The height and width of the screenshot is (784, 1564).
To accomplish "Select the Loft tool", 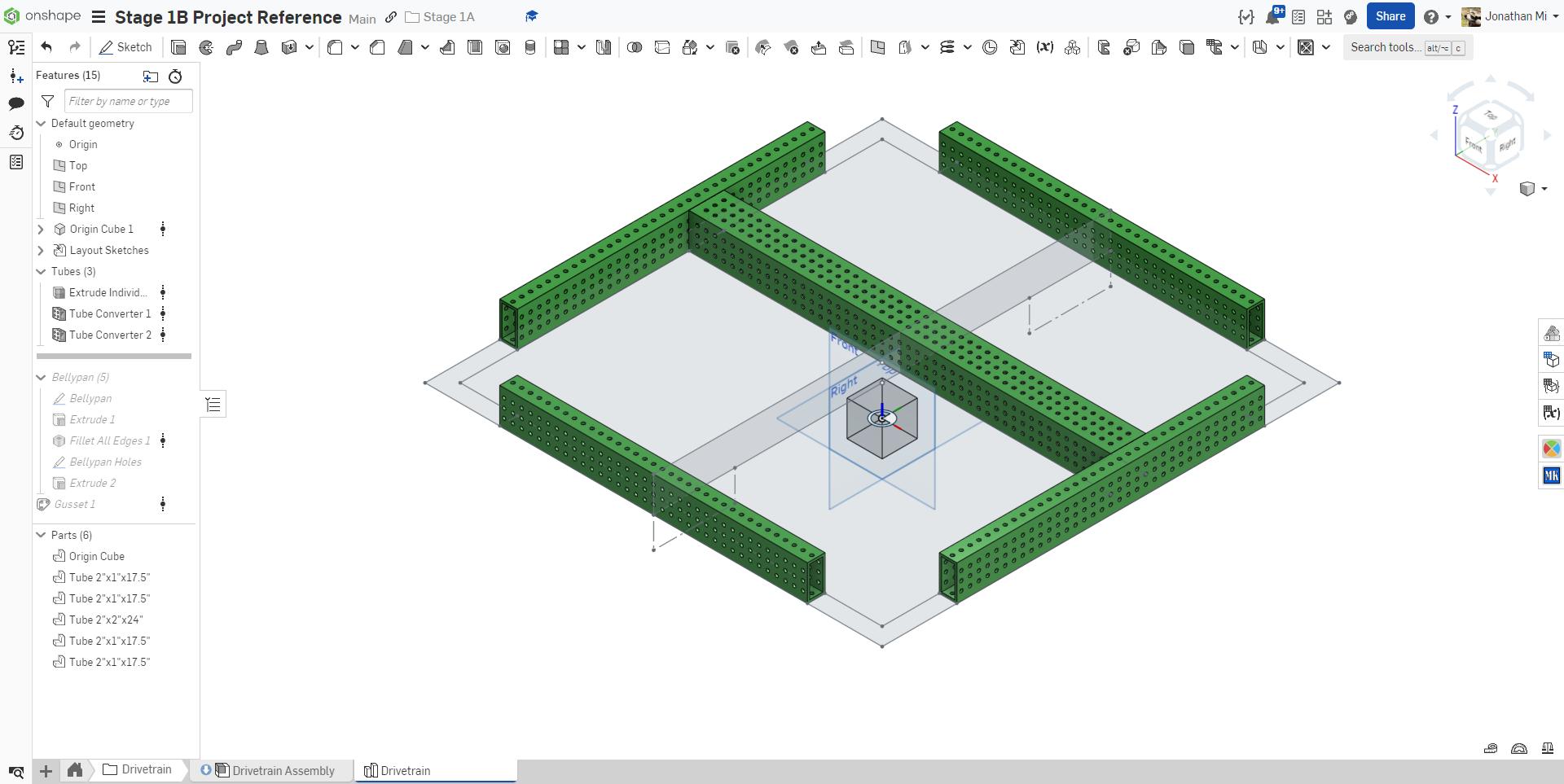I will click(261, 47).
